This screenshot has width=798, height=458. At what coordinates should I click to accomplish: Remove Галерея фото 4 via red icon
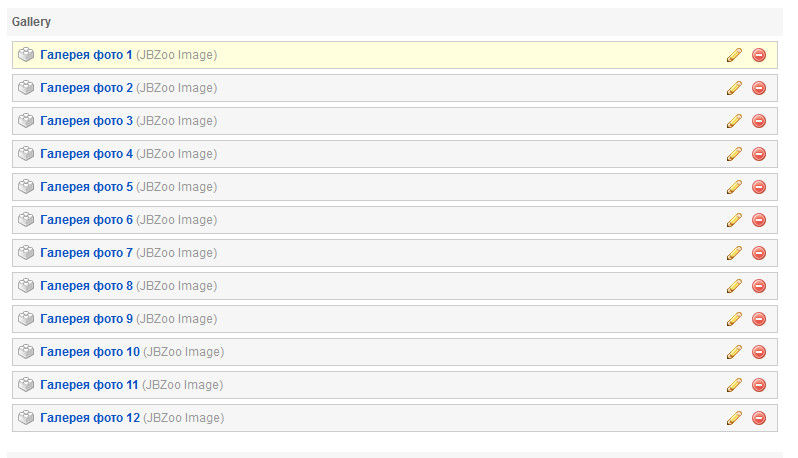(759, 154)
